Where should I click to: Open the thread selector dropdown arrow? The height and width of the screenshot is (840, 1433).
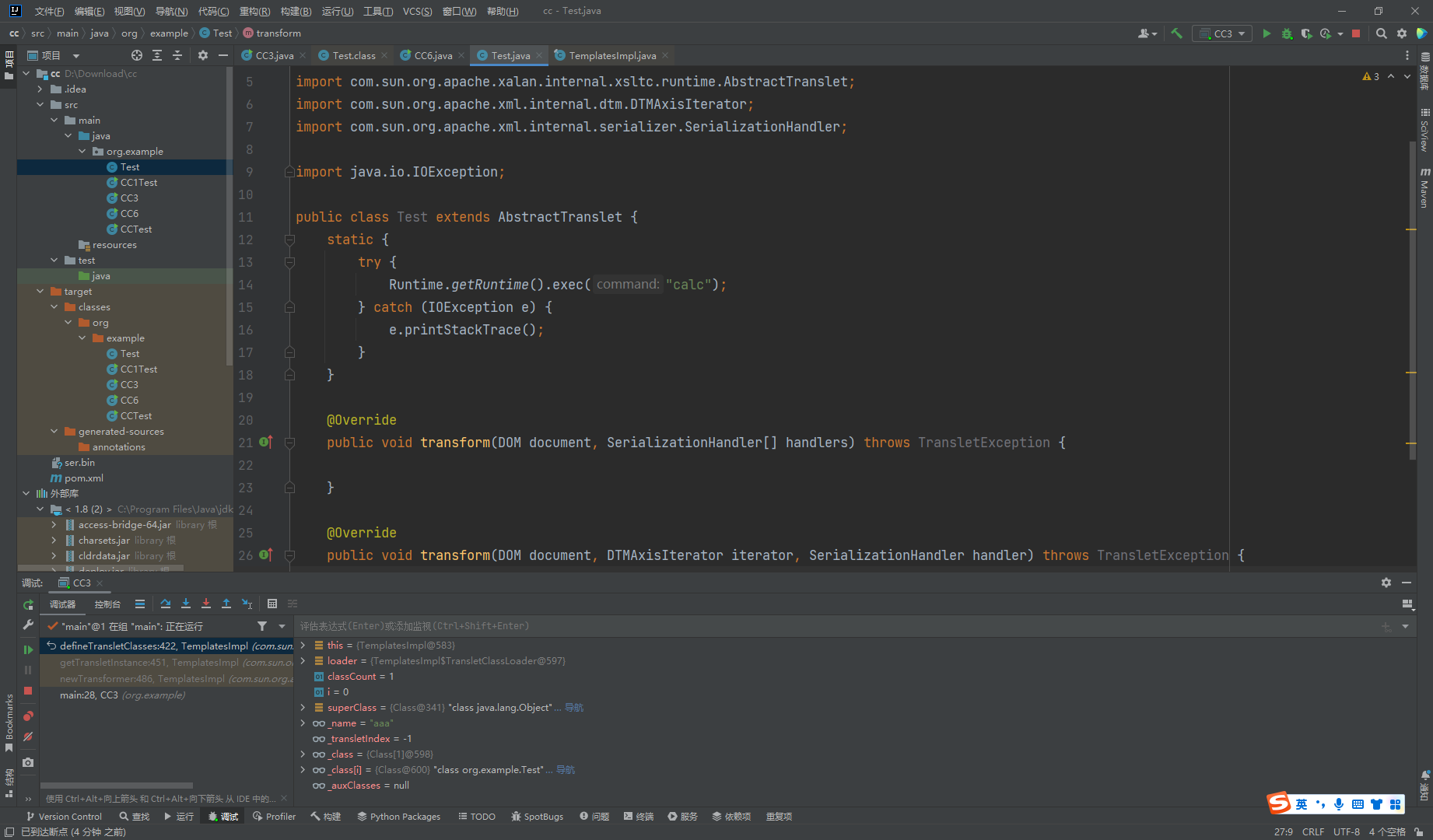[x=282, y=626]
